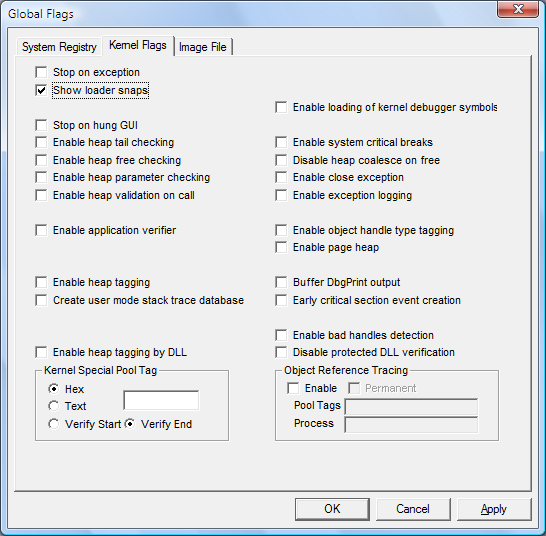The height and width of the screenshot is (536, 546).
Task: Check Enable under Object Reference Tracing
Action: coord(293,388)
